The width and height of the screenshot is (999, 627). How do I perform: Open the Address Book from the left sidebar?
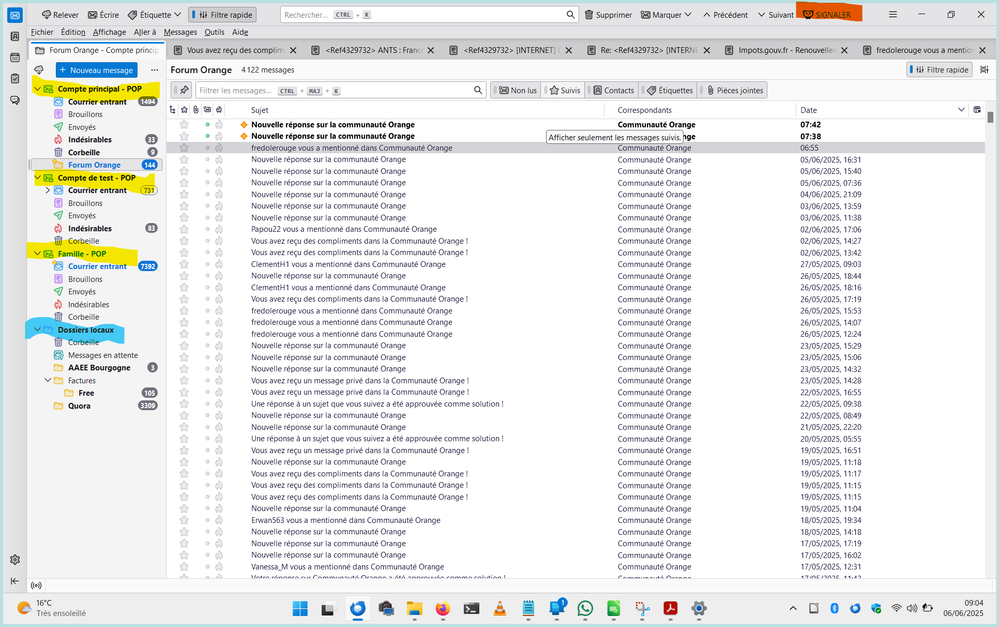pos(14,36)
